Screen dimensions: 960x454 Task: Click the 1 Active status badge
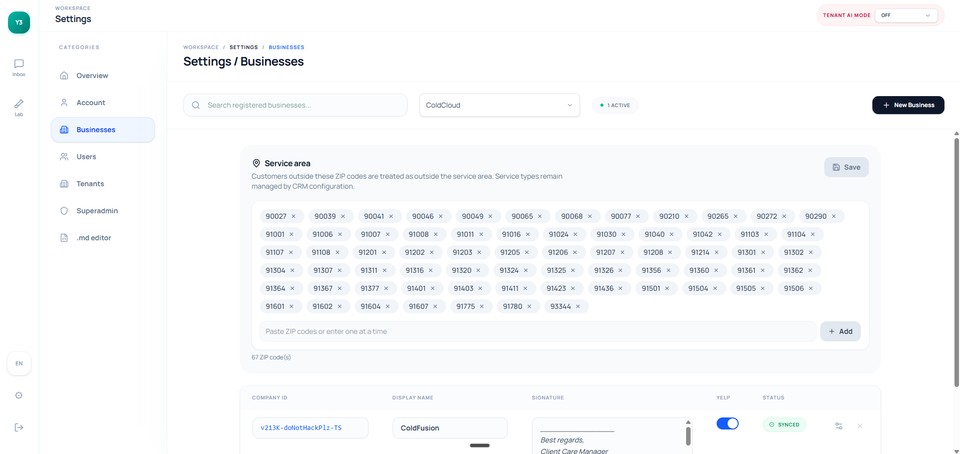tap(615, 105)
